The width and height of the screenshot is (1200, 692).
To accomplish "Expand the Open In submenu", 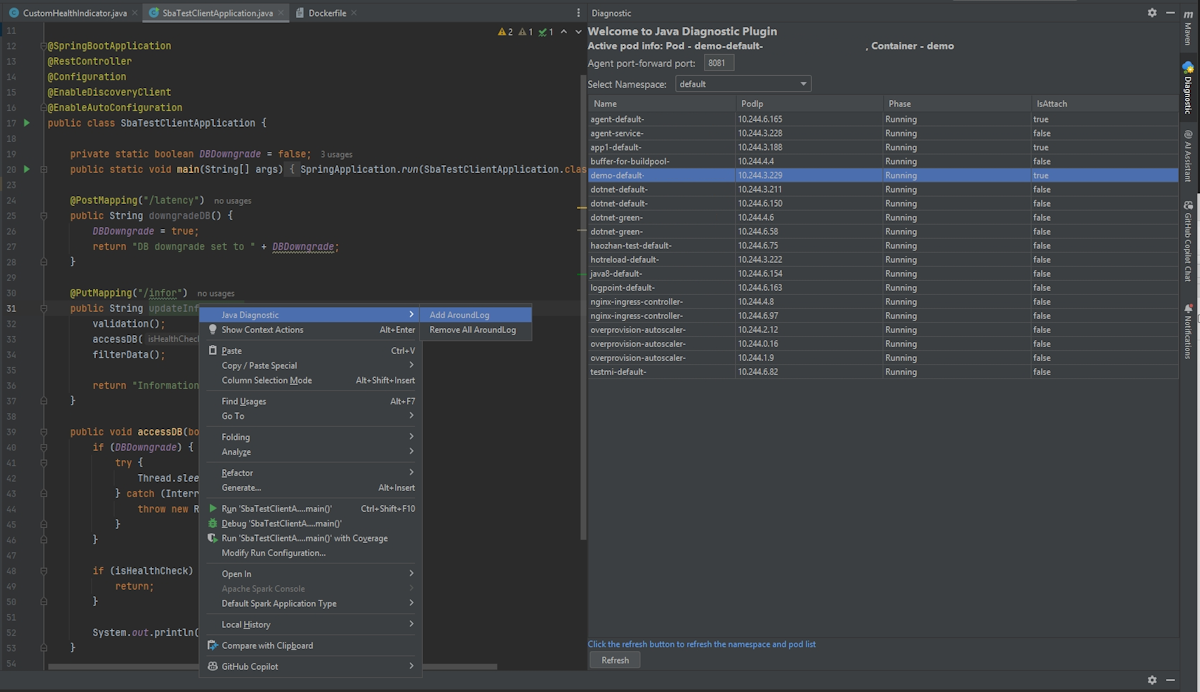I will tap(235, 573).
